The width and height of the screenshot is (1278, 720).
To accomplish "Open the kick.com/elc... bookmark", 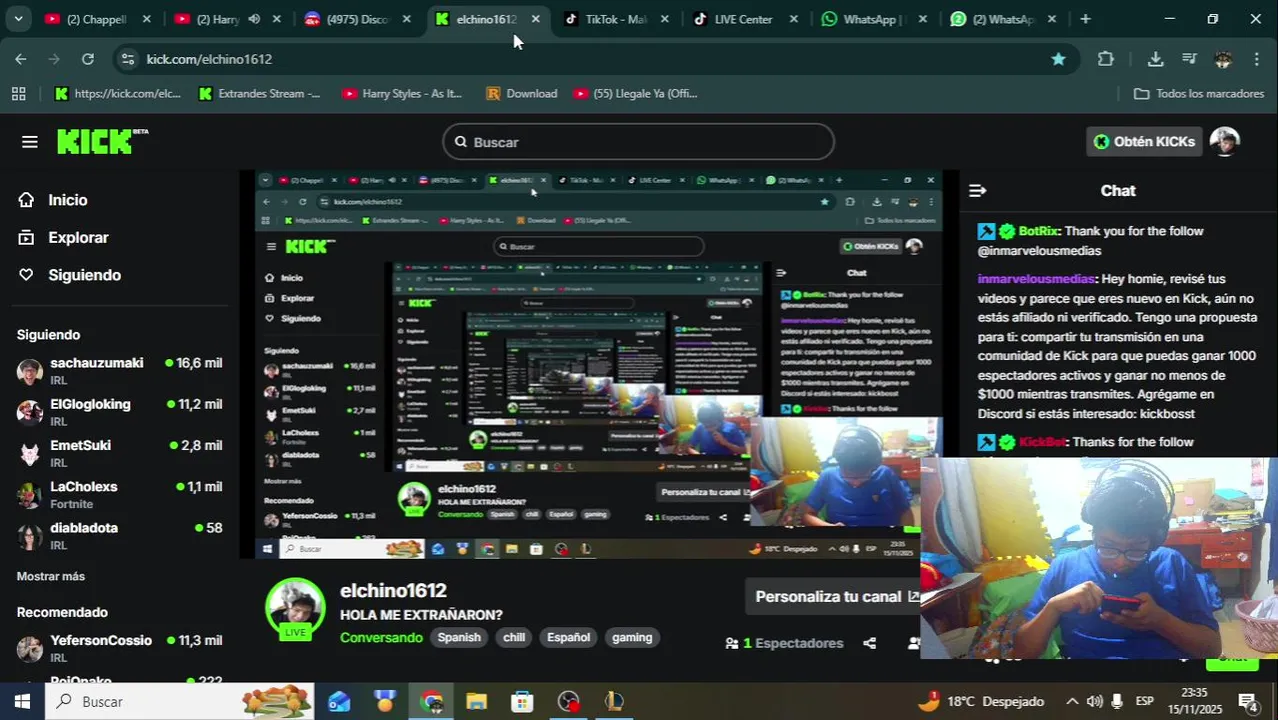I will pyautogui.click(x=117, y=93).
